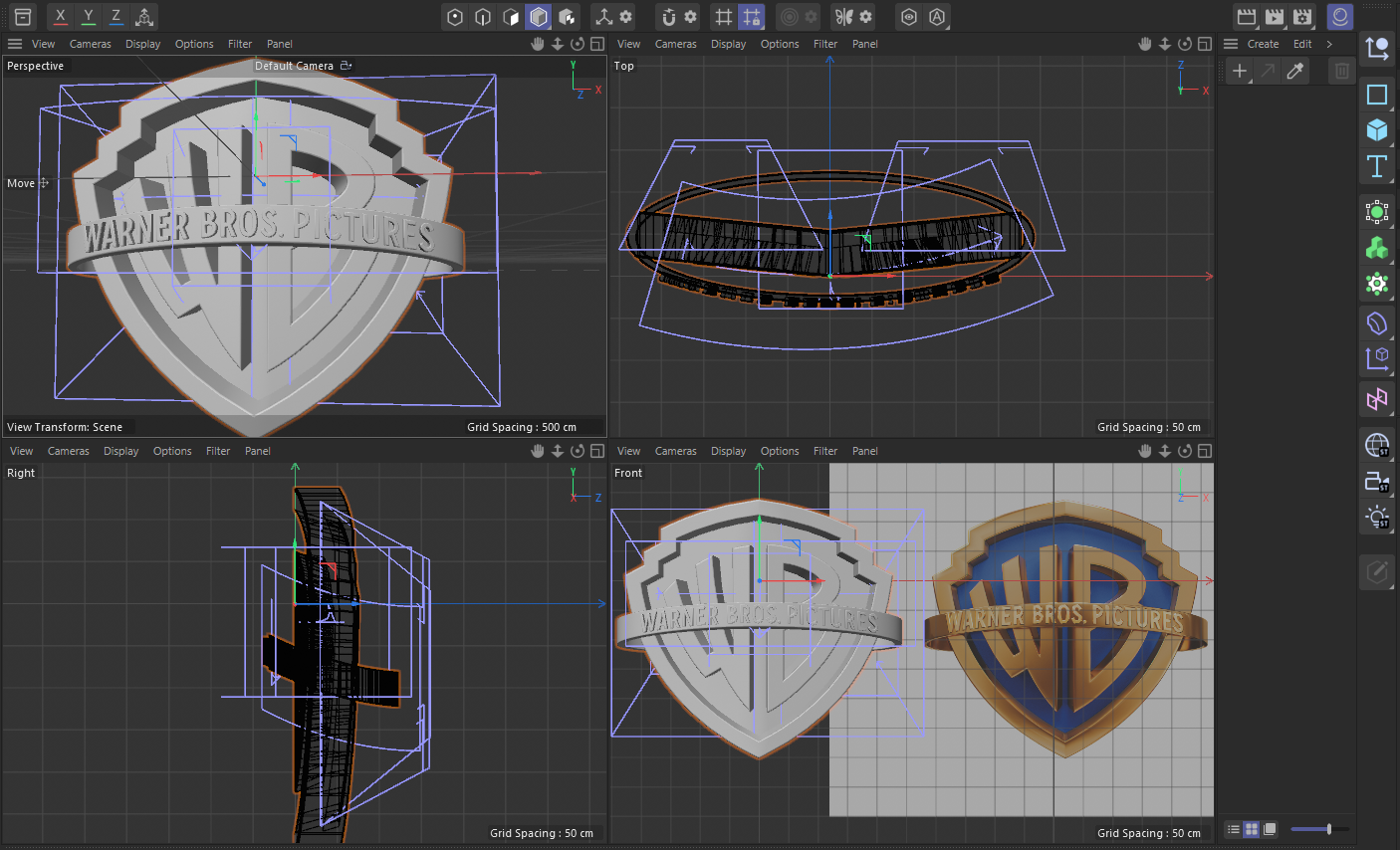Toggle locked workplane icon

pos(752,16)
